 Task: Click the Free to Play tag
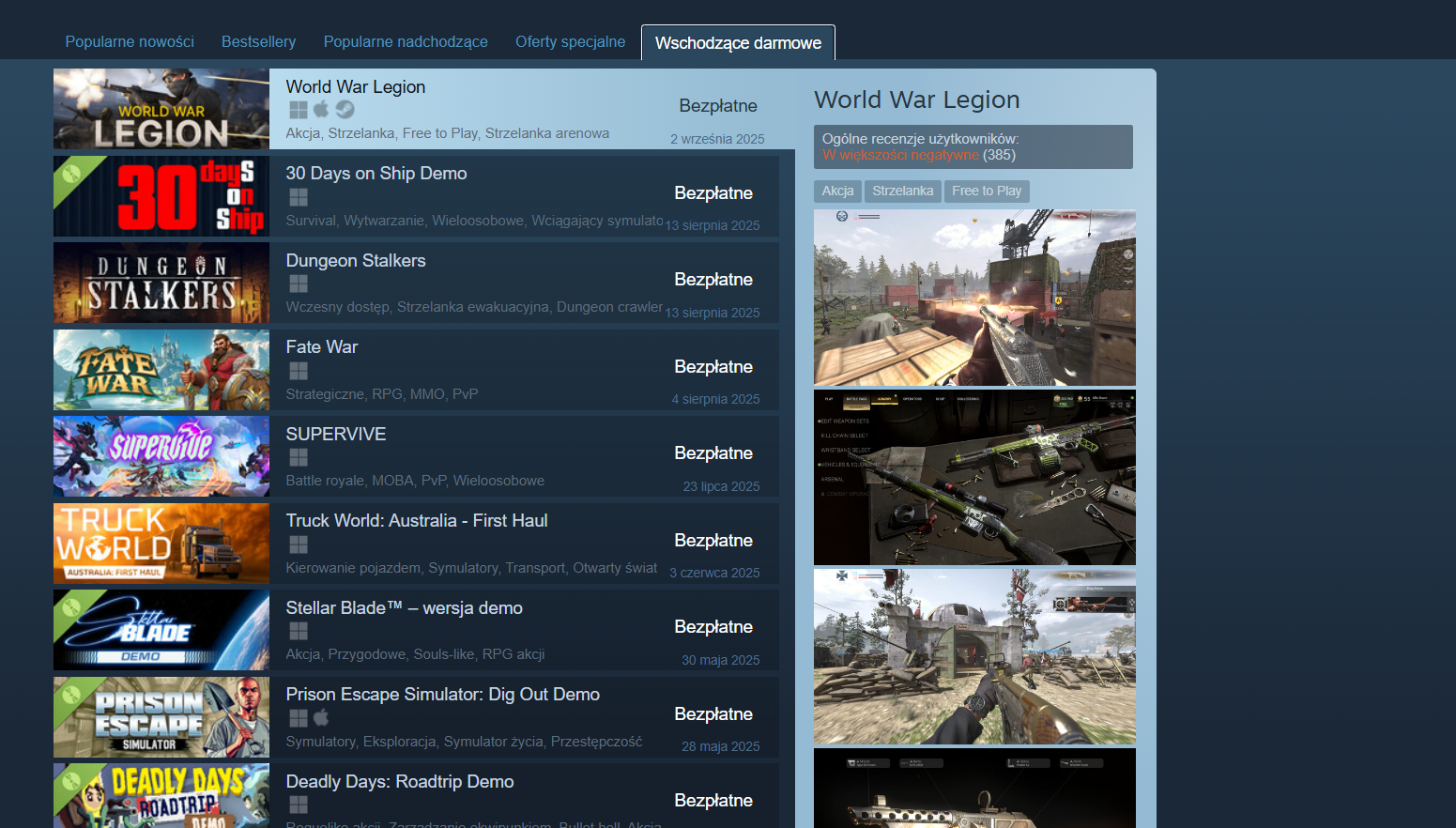pos(986,191)
